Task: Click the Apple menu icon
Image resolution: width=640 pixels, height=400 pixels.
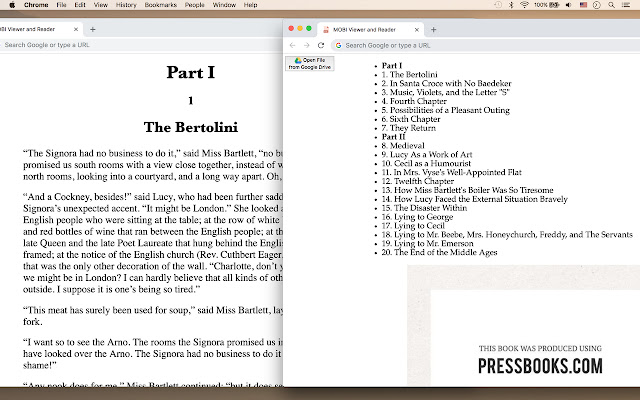Action: click(x=10, y=5)
